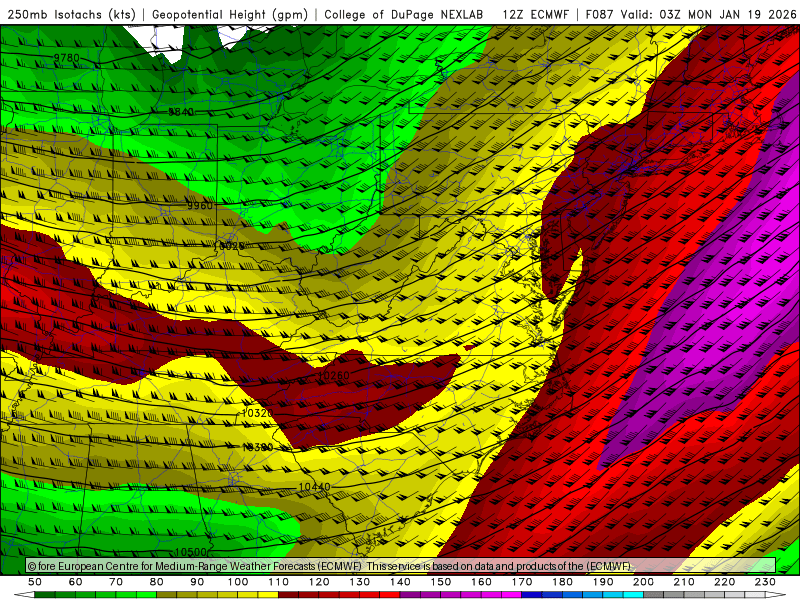Click the 190 knot legend value
The image size is (800, 600).
pos(603,582)
